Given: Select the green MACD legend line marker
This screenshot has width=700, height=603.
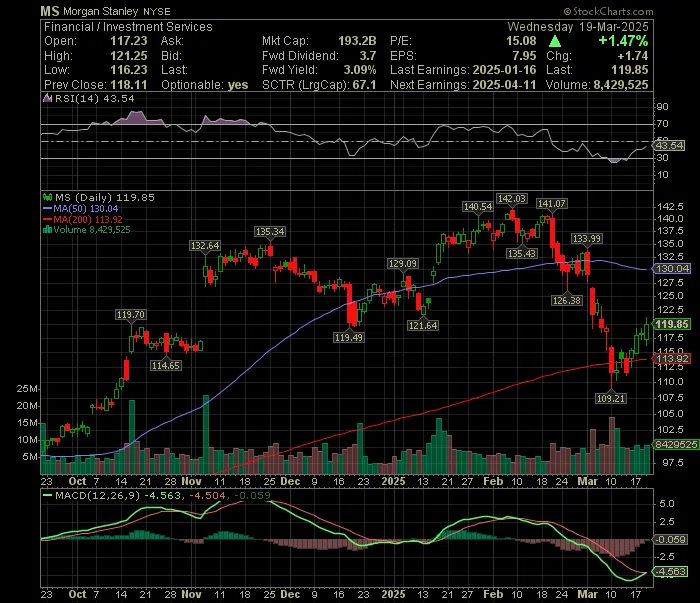Looking at the screenshot, I should 47,495.
